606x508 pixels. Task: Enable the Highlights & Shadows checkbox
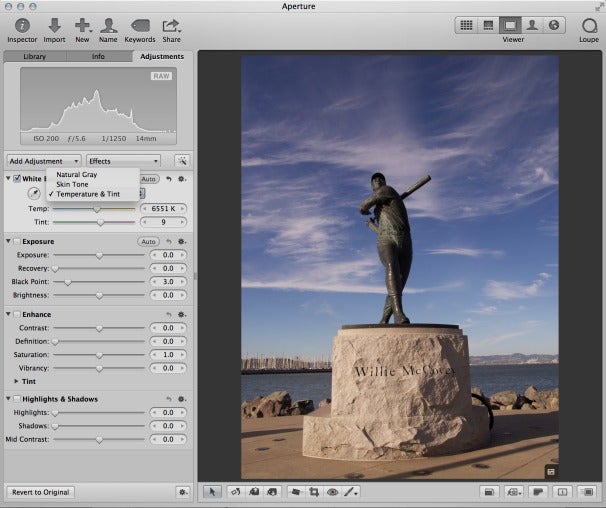point(17,399)
